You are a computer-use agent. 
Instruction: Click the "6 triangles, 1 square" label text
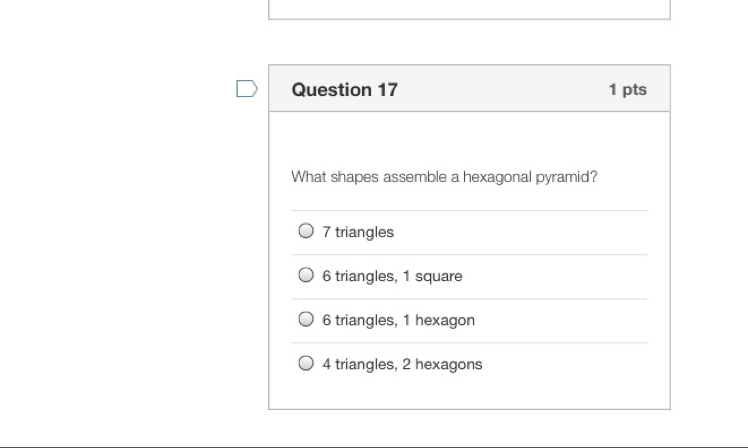pyautogui.click(x=392, y=276)
